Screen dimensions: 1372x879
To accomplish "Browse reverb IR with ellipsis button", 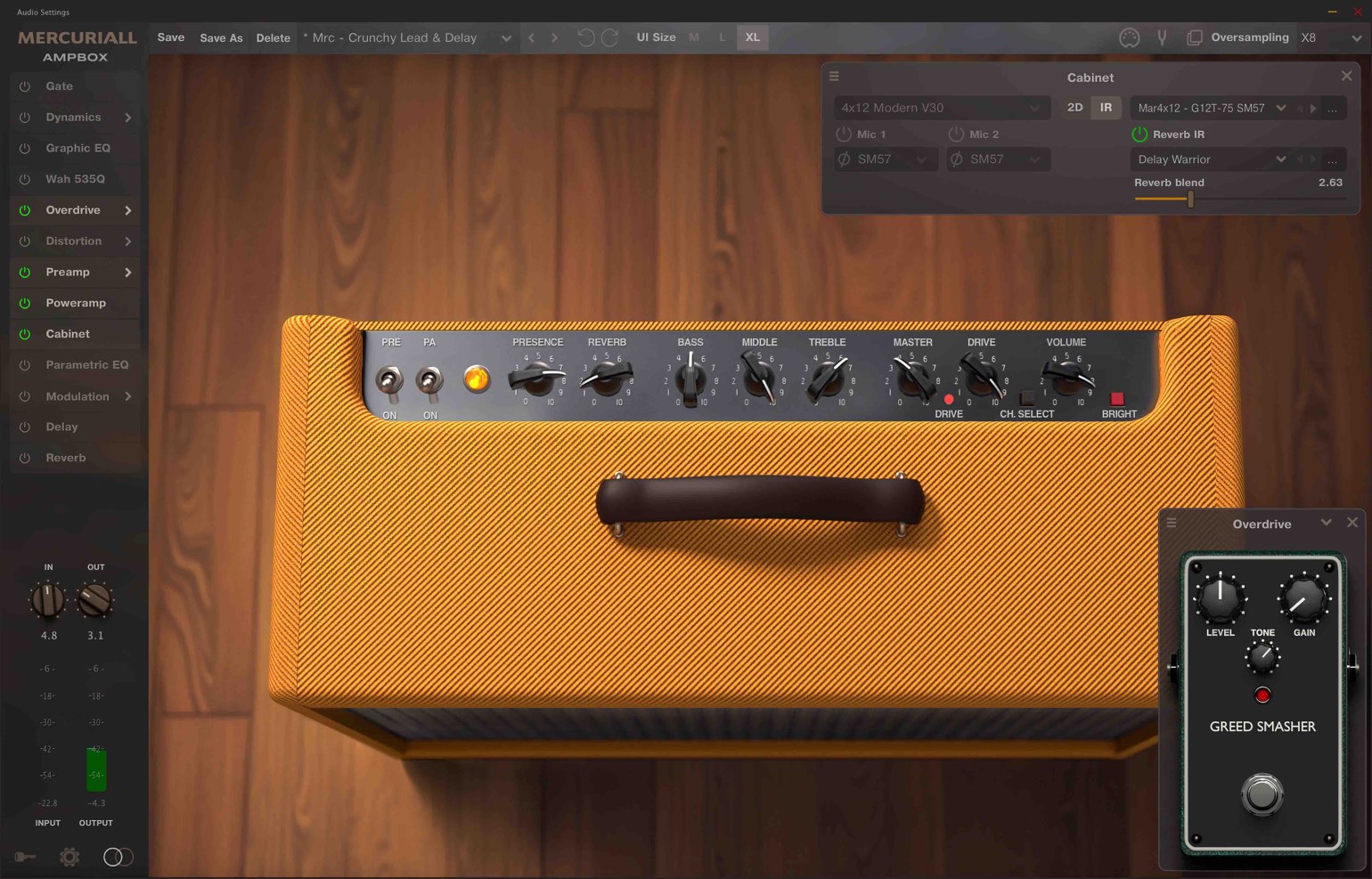I will [1333, 160].
